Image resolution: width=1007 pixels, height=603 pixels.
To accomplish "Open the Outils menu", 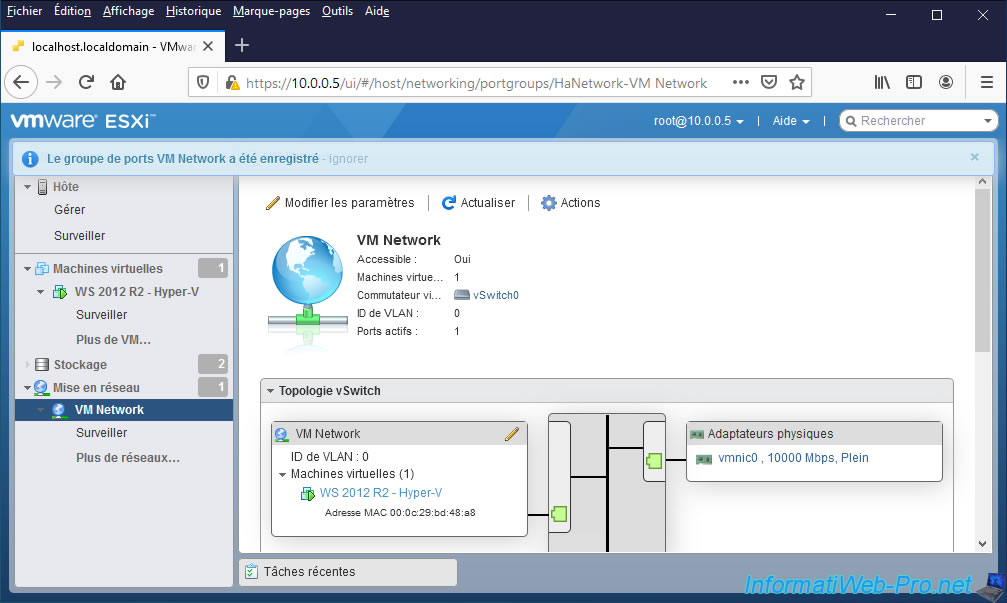I will pos(337,11).
